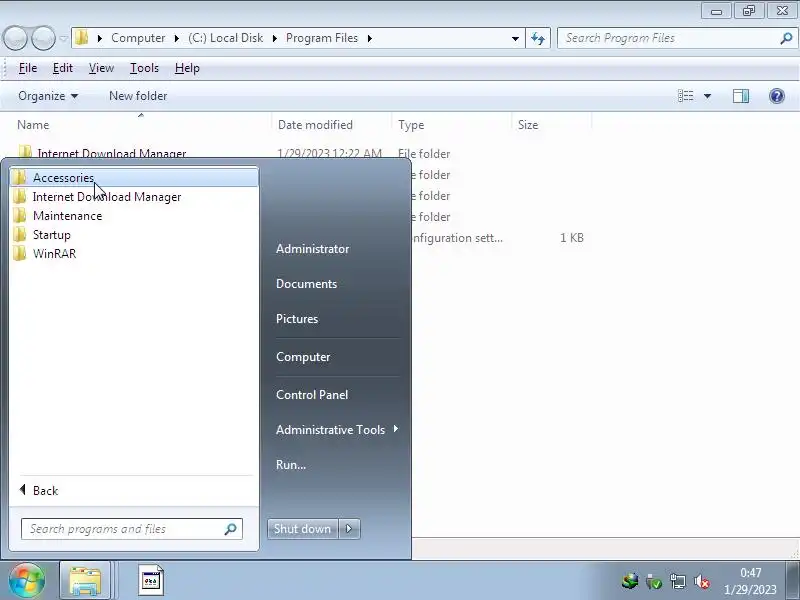Click the Accessories folder icon
This screenshot has height=600, width=800.
(19, 177)
